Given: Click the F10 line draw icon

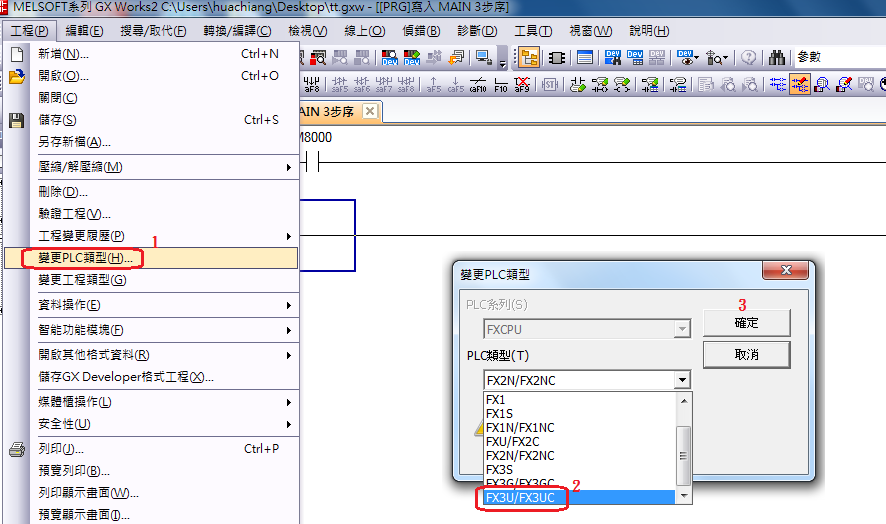Looking at the screenshot, I should pos(501,85).
